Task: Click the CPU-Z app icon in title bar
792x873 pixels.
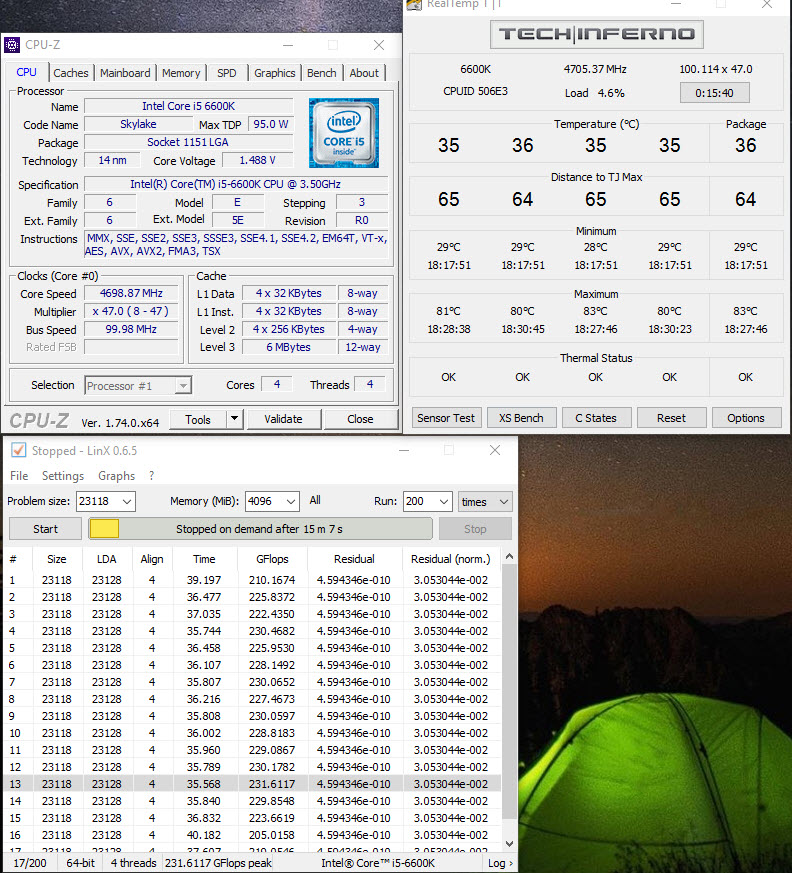Action: (x=12, y=45)
